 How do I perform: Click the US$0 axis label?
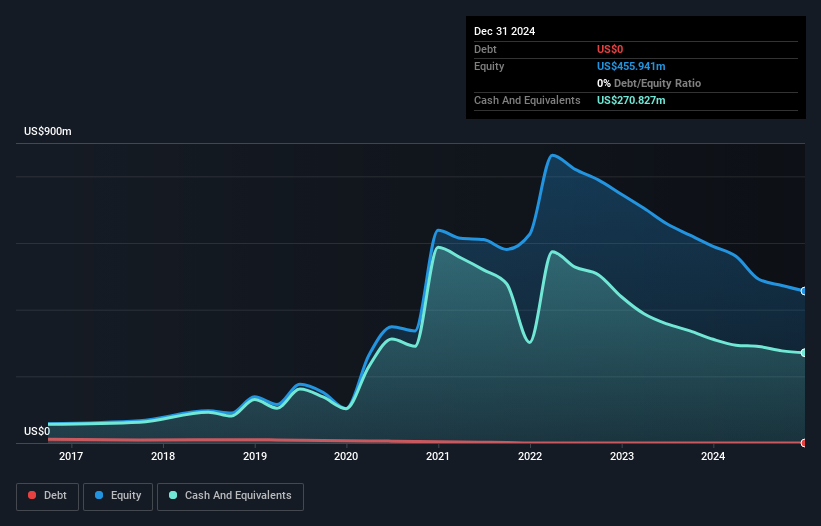coord(37,431)
